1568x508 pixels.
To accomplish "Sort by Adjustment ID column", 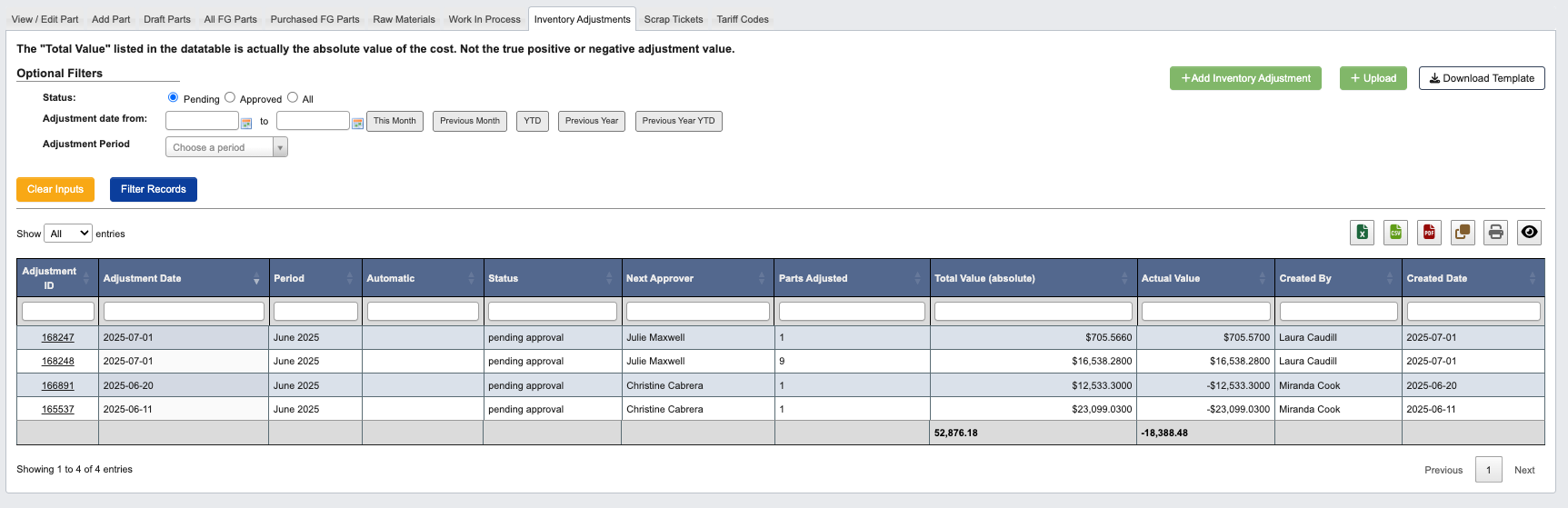I will [x=57, y=278].
